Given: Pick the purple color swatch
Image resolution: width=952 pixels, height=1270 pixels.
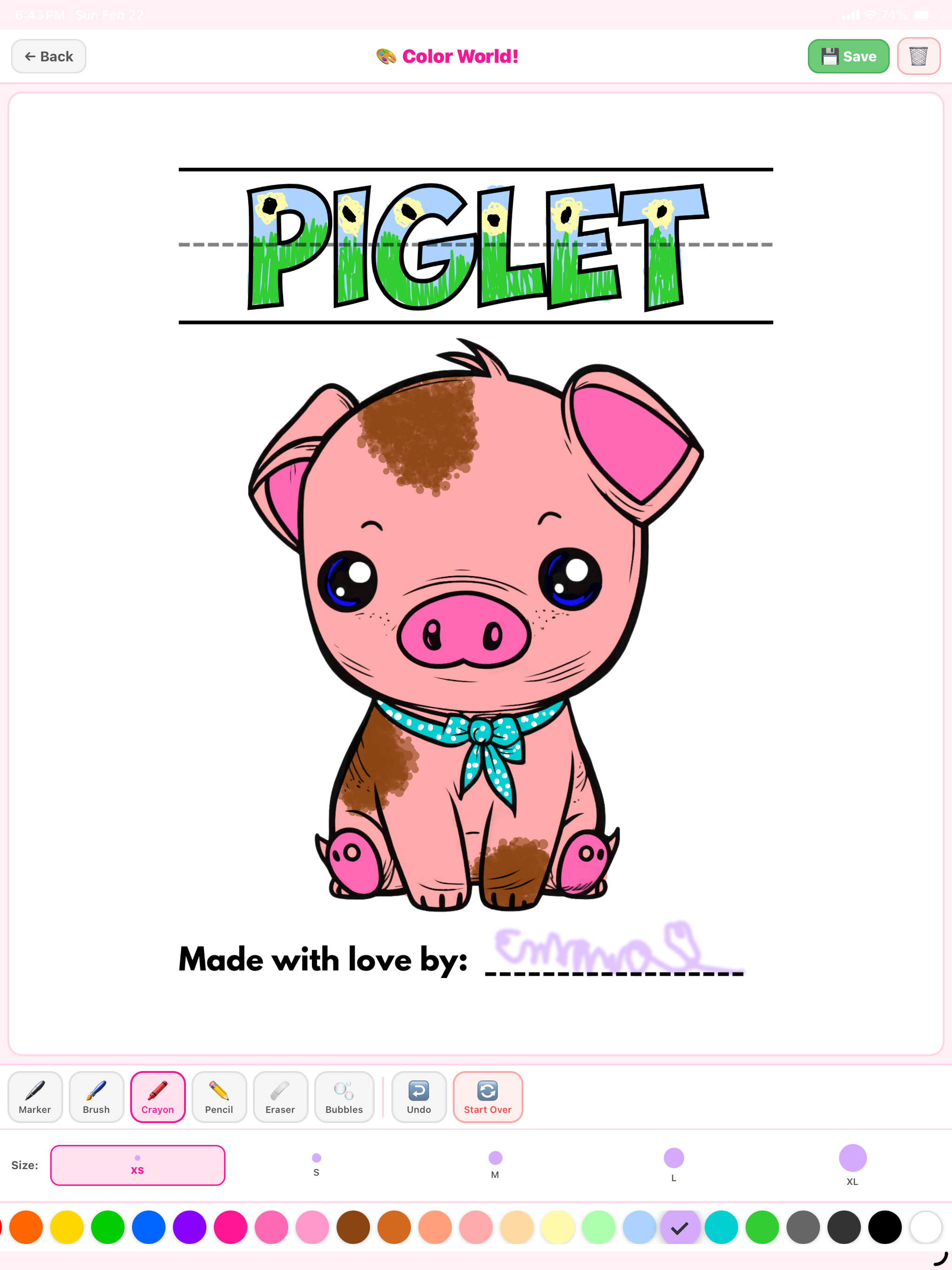Looking at the screenshot, I should pyautogui.click(x=190, y=1227).
